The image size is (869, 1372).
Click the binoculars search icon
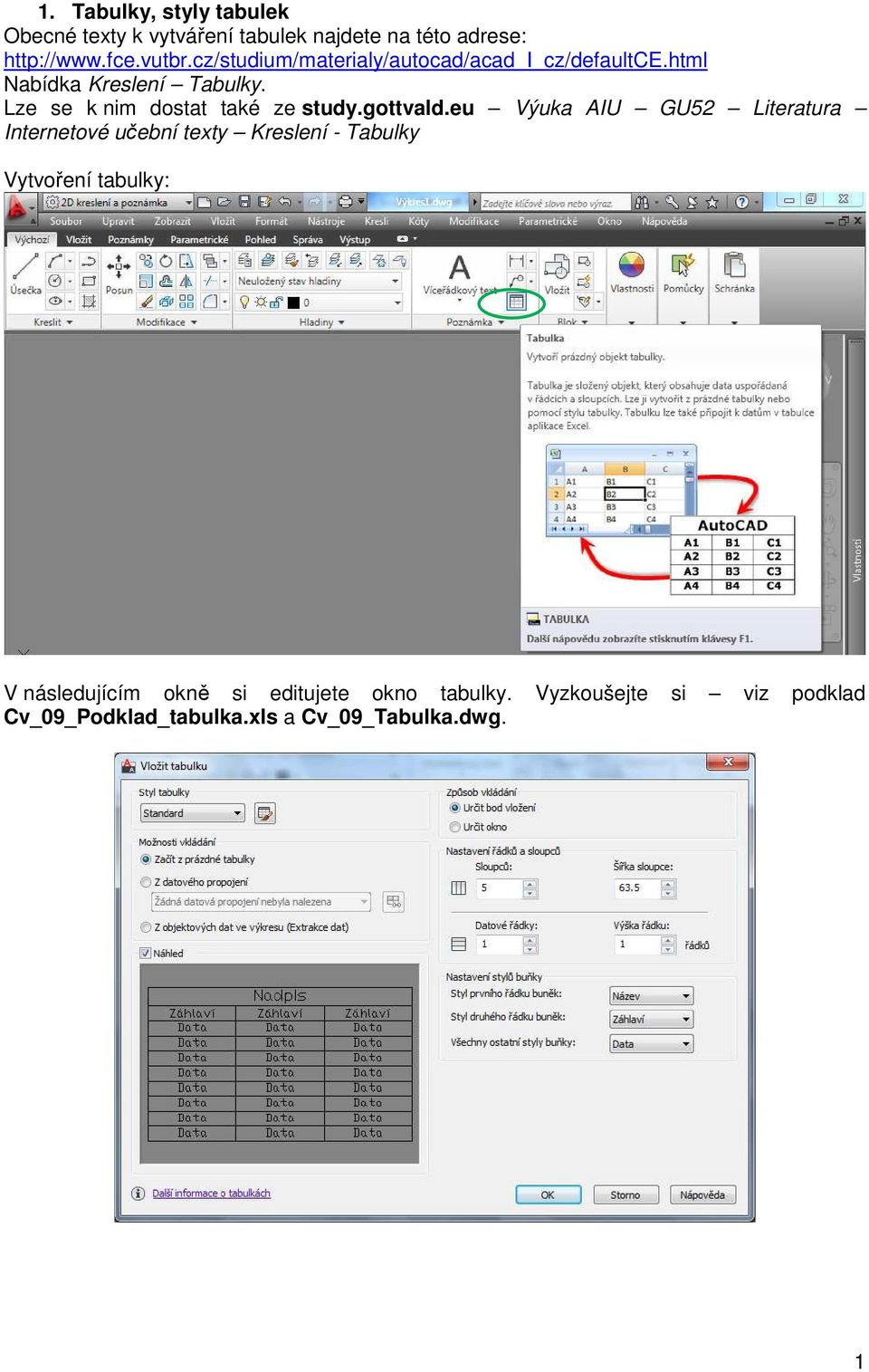(x=642, y=202)
